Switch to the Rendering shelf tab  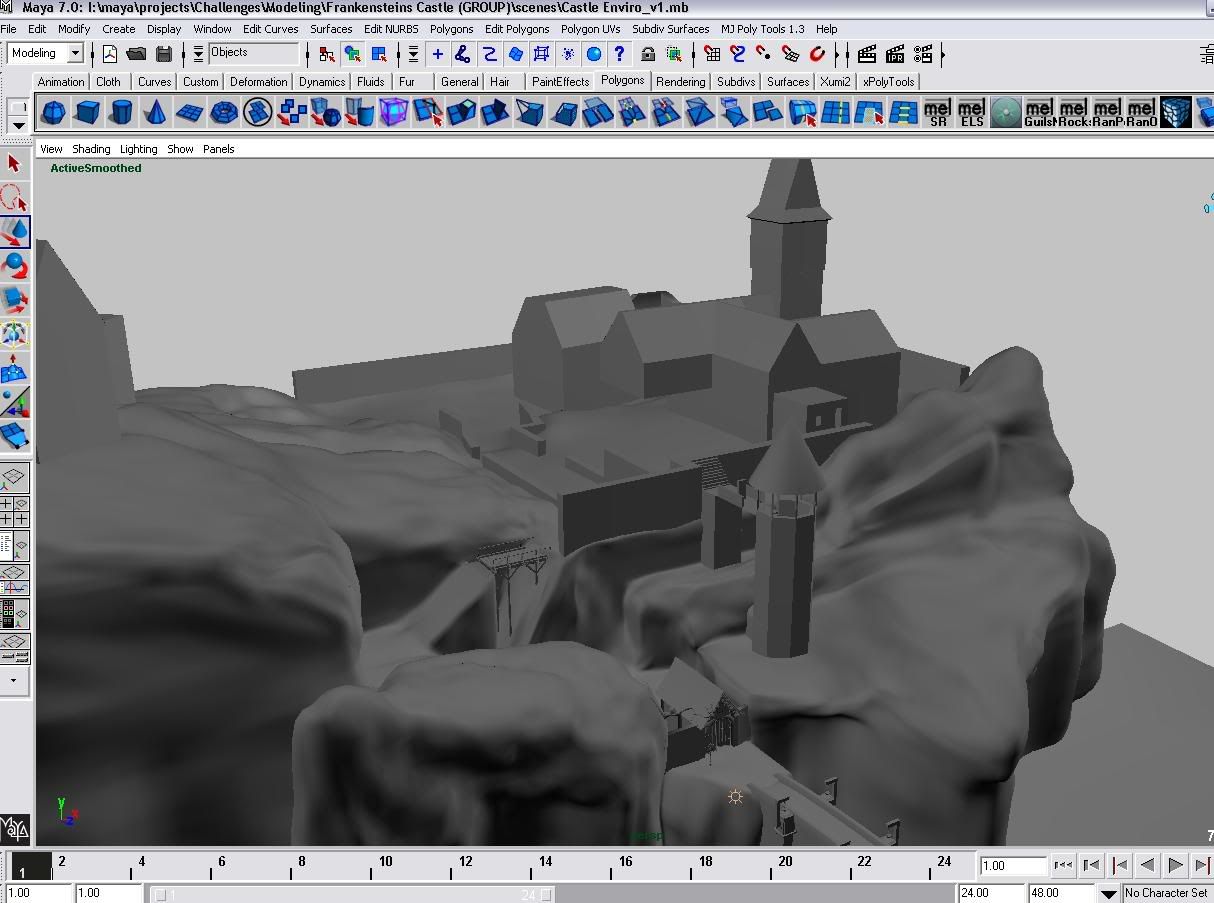tap(680, 82)
